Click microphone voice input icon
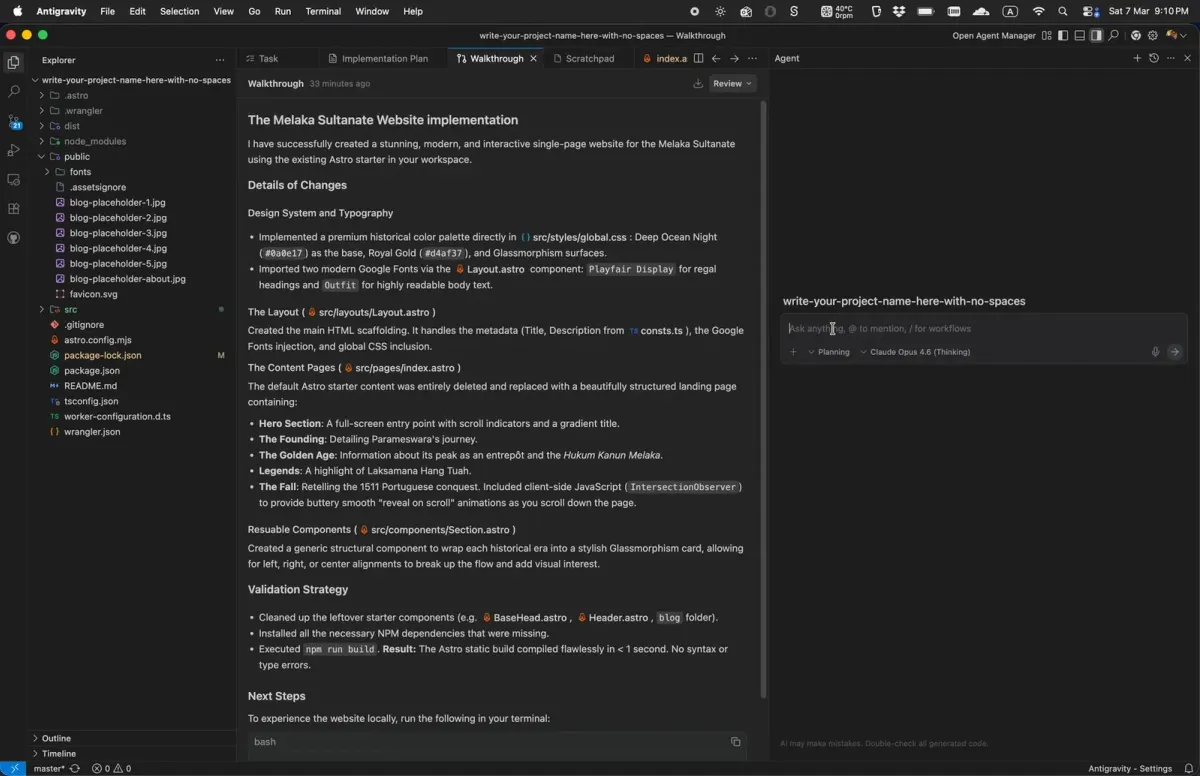Screen dimensions: 1200x776 pos(1155,352)
